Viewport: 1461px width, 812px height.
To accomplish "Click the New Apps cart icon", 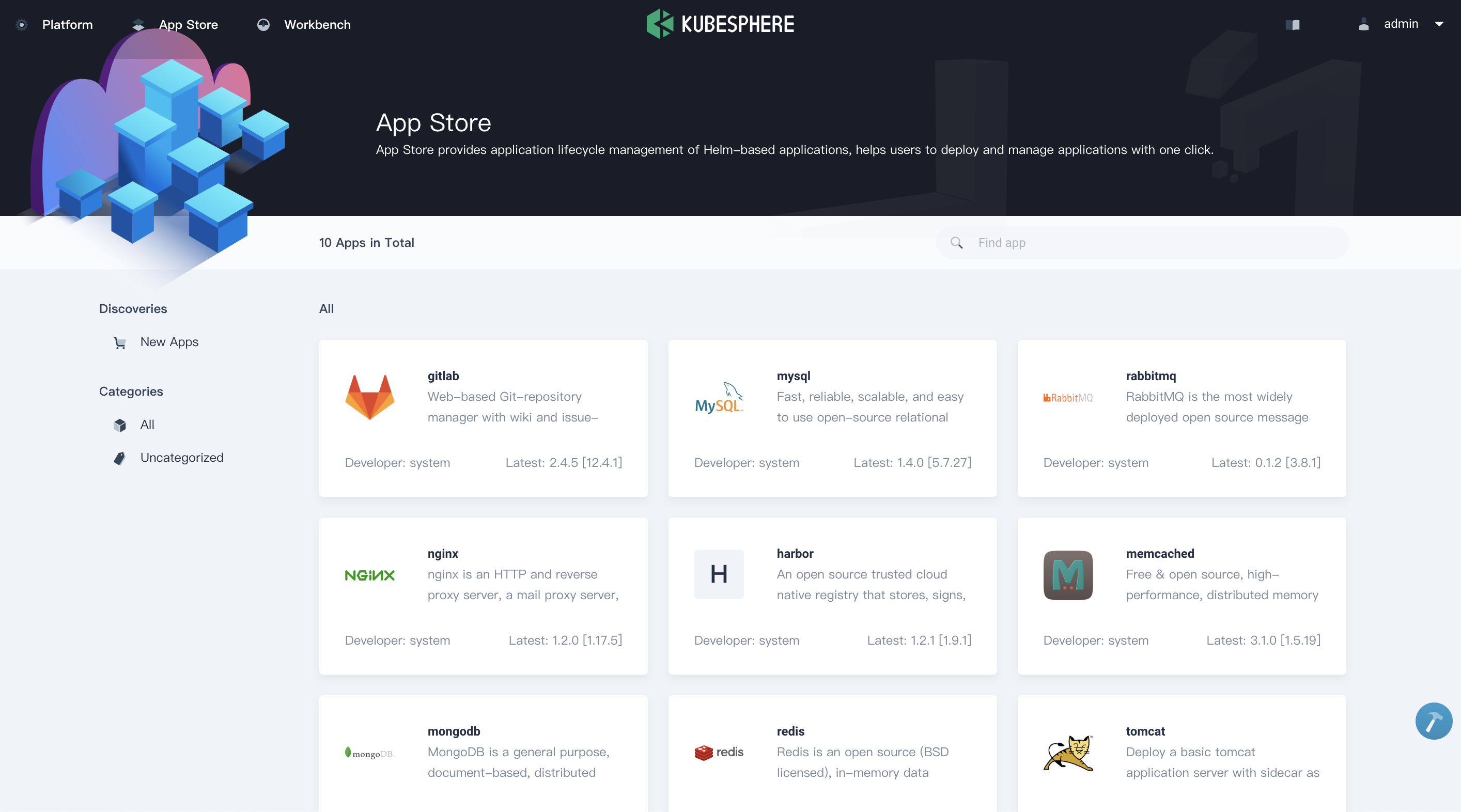I will 120,342.
